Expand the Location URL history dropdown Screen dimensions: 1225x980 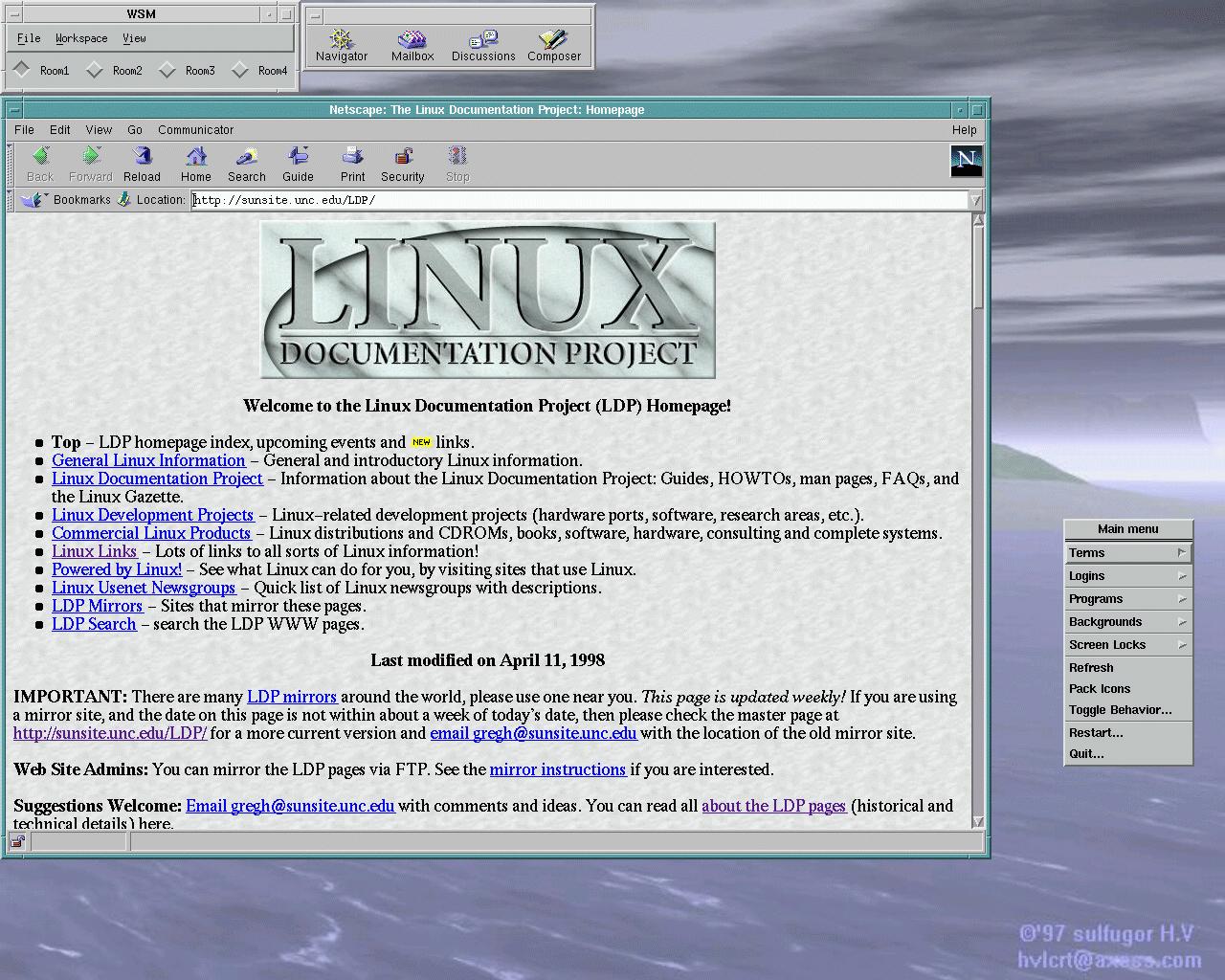975,200
